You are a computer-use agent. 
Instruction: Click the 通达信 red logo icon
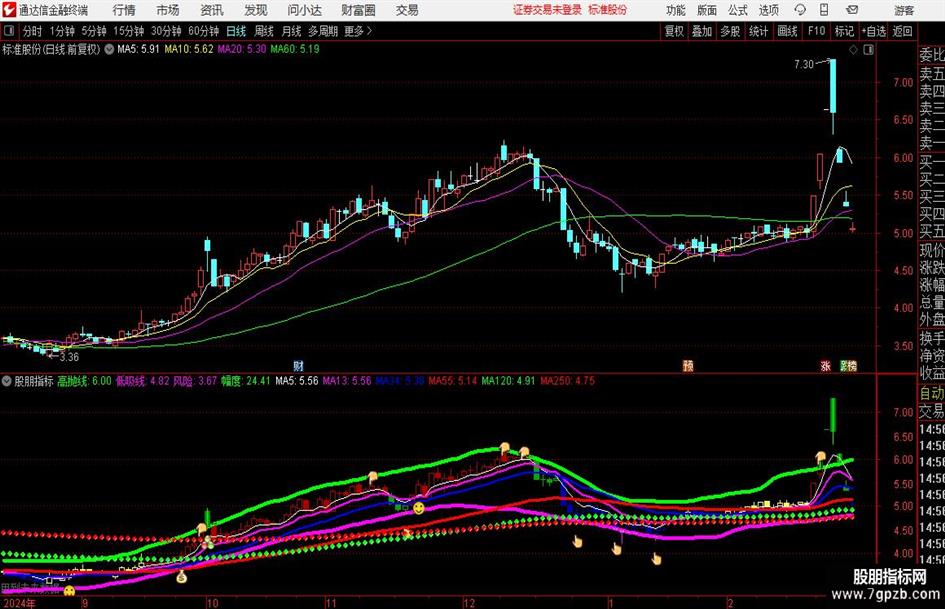[x=8, y=10]
